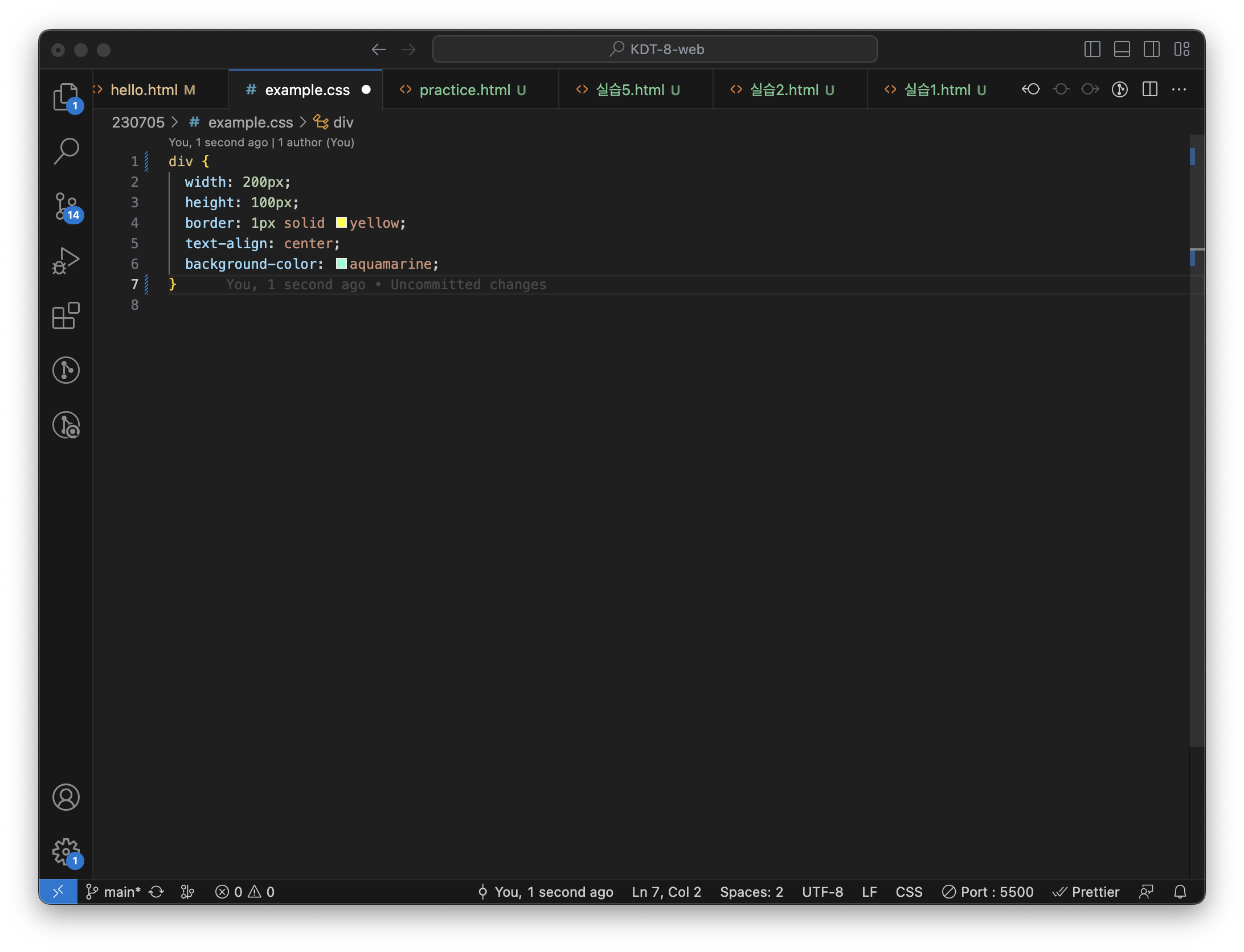Click the text-align property on line 5

pyautogui.click(x=226, y=243)
